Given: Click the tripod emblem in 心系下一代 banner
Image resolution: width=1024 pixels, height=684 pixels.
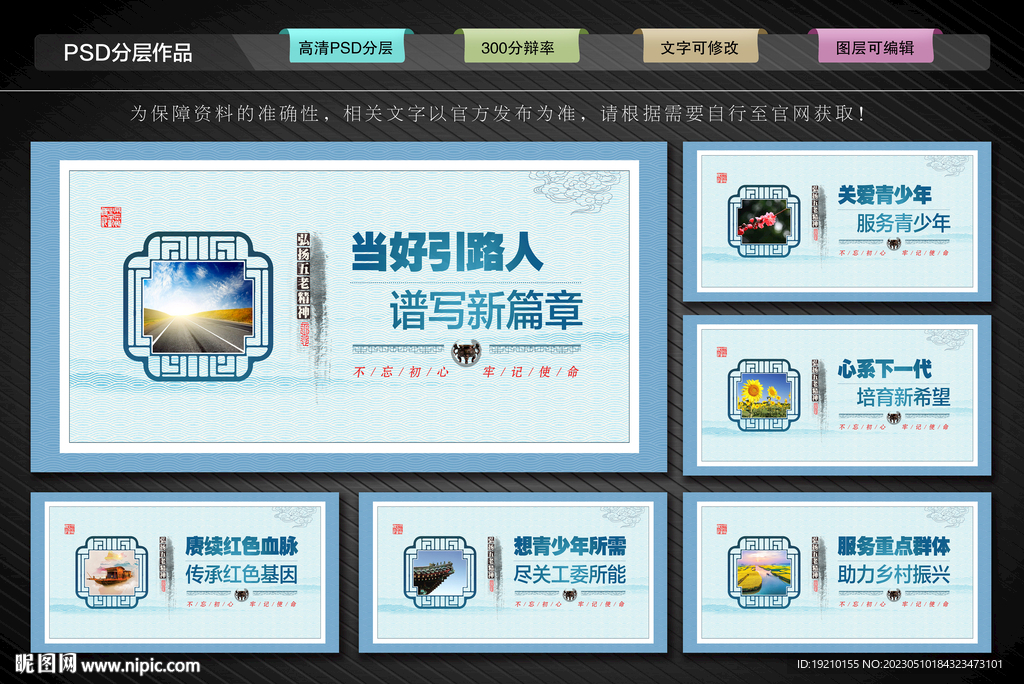Looking at the screenshot, I should (x=894, y=417).
